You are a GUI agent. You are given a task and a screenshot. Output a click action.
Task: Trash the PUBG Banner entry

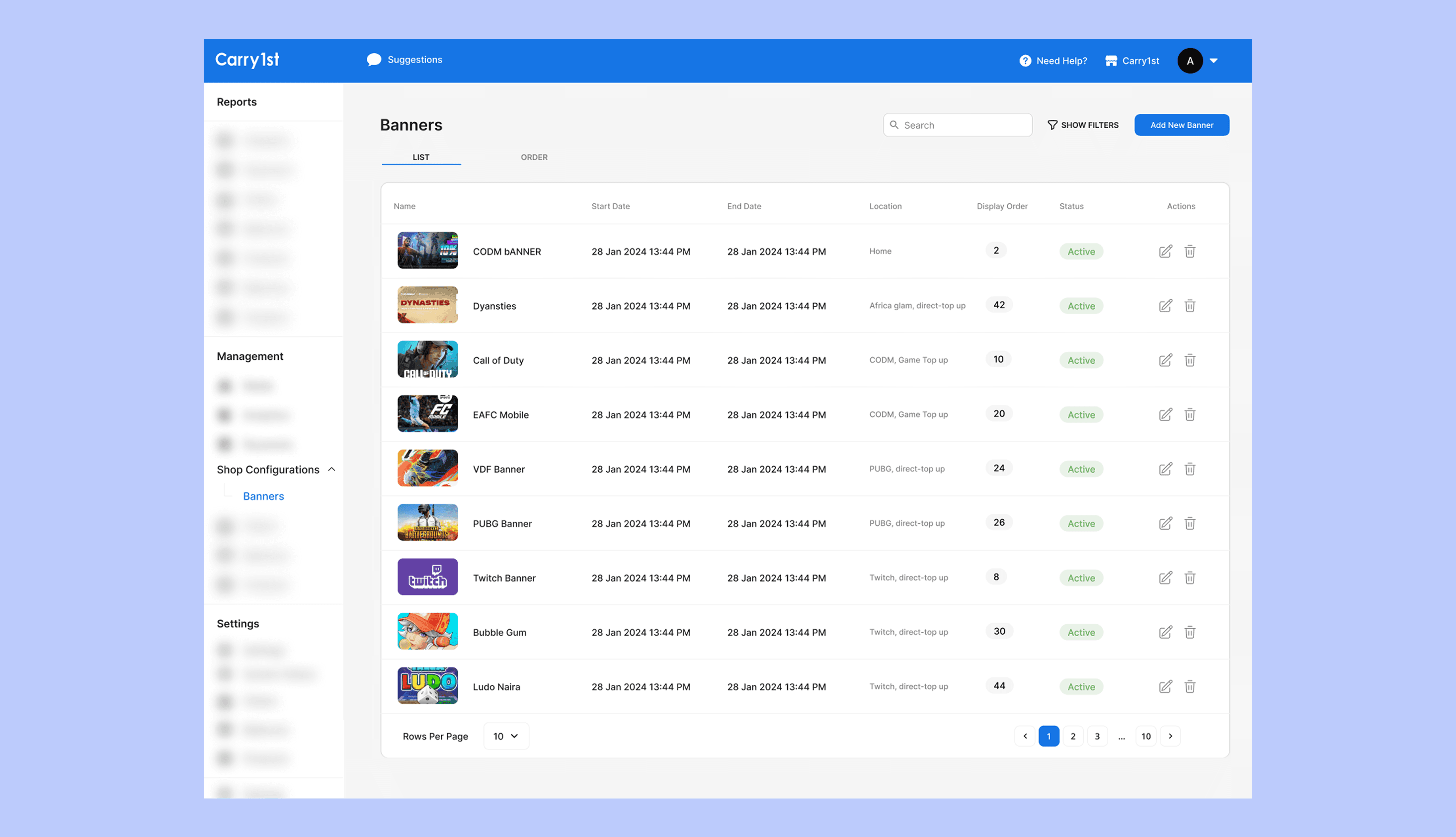pyautogui.click(x=1189, y=523)
